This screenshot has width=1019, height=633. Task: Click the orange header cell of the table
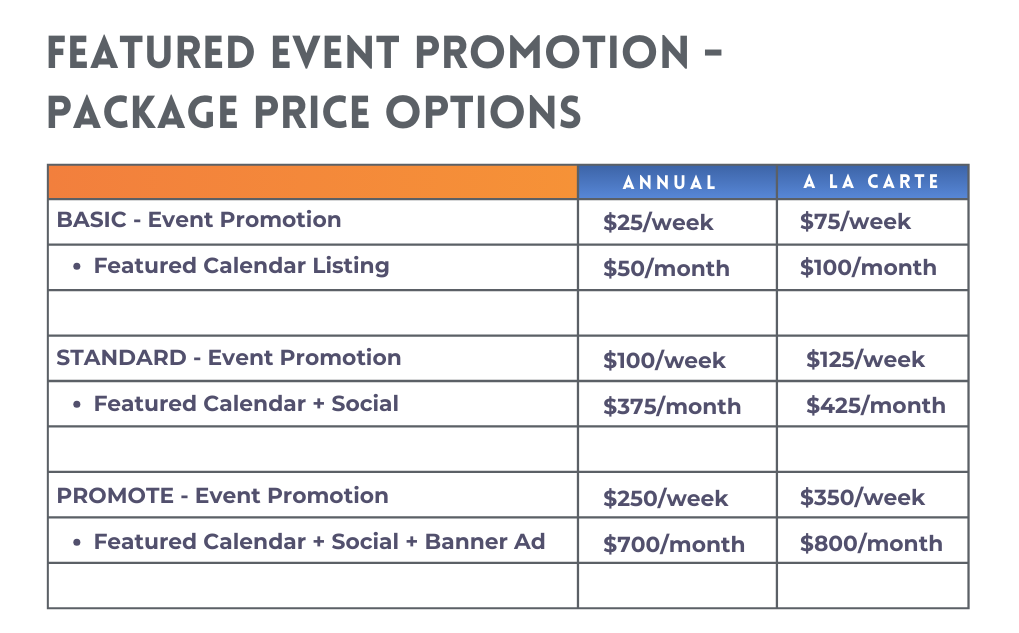coord(312,182)
